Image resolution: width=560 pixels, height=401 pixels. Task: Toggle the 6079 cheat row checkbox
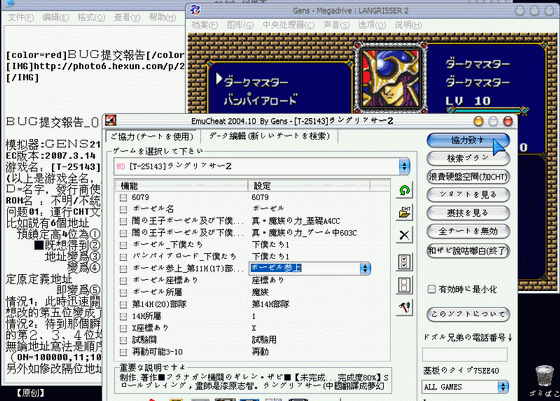[x=123, y=197]
